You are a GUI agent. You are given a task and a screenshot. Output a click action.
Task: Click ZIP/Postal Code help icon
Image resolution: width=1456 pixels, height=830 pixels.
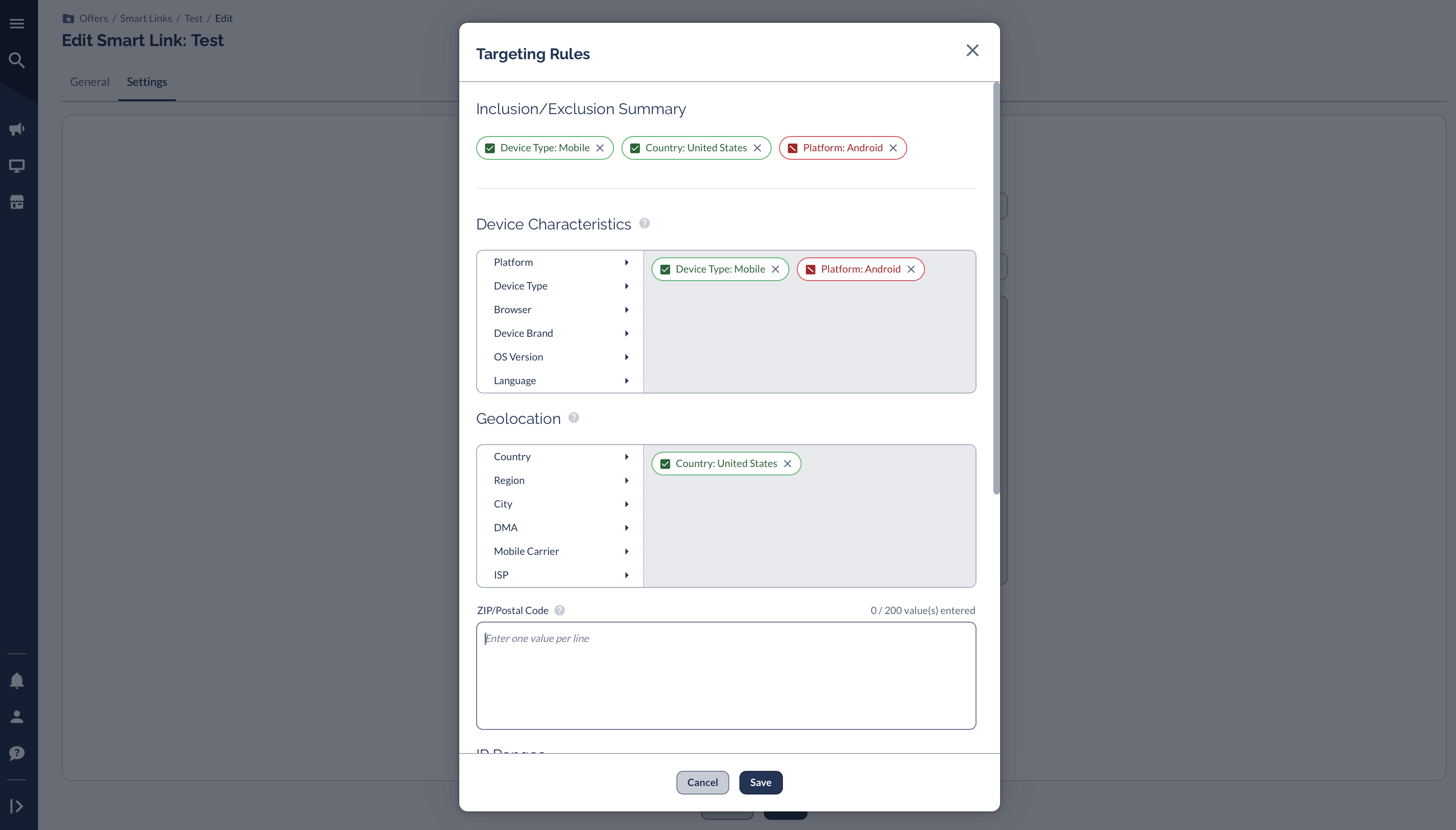click(559, 610)
